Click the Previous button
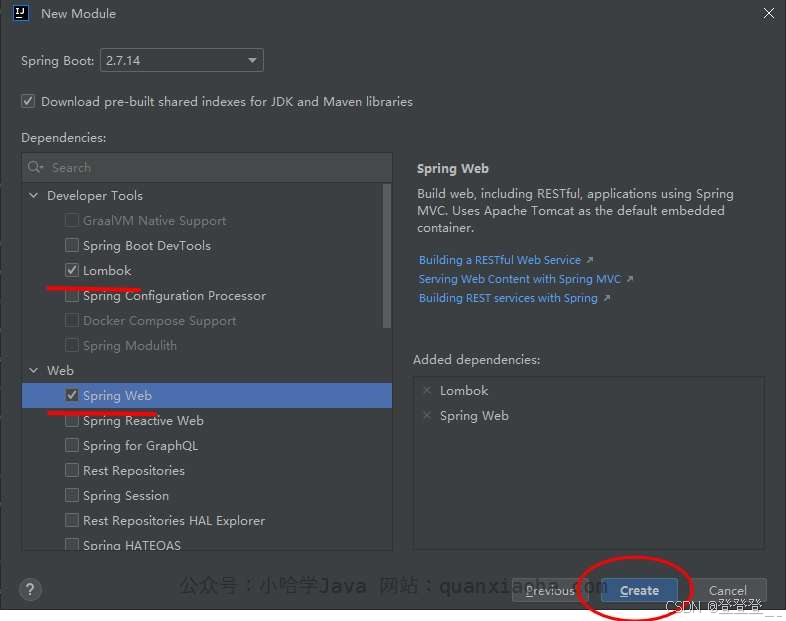Screen dimensions: 786x621 [x=550, y=590]
